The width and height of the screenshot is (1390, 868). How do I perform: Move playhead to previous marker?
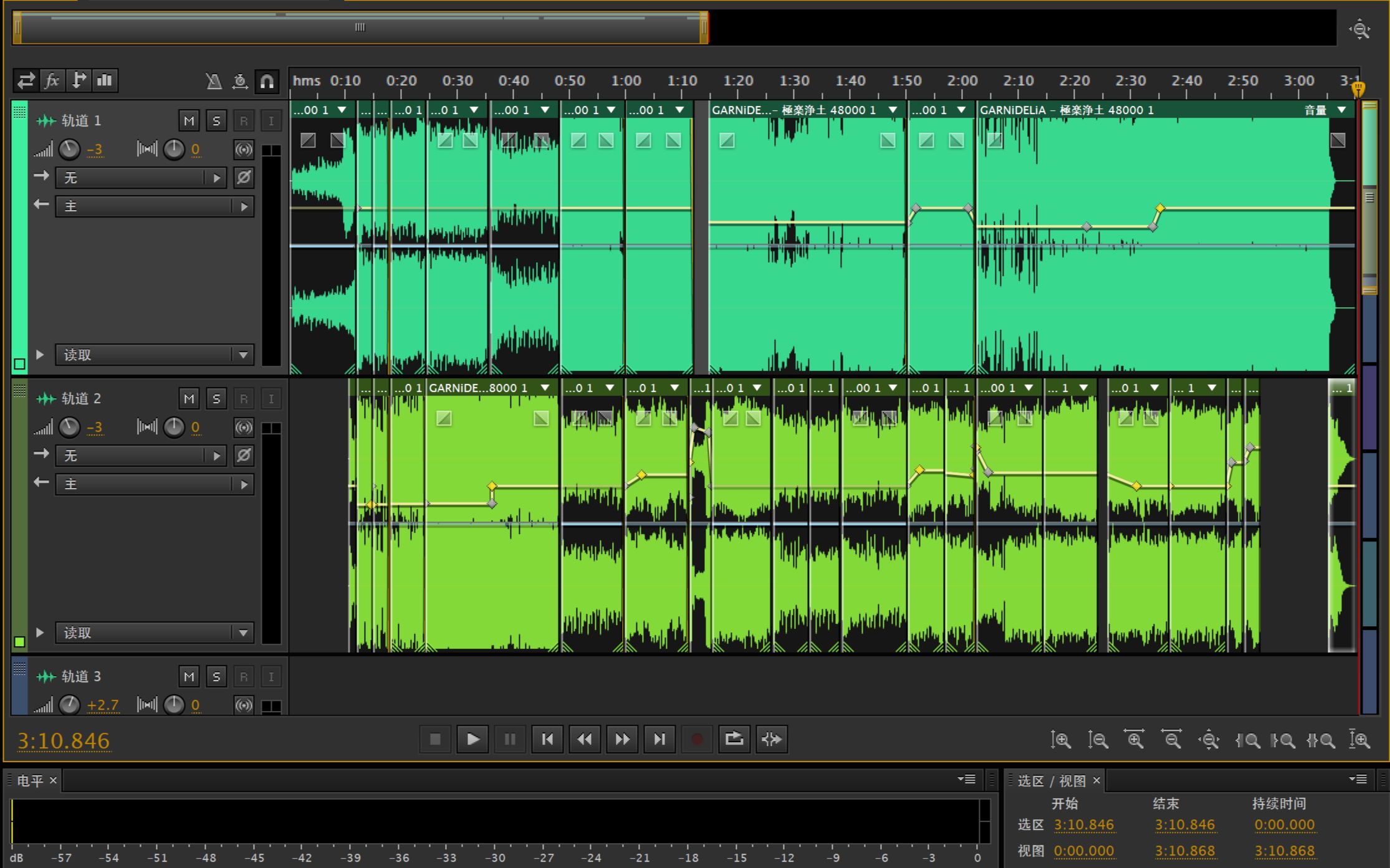click(x=547, y=740)
